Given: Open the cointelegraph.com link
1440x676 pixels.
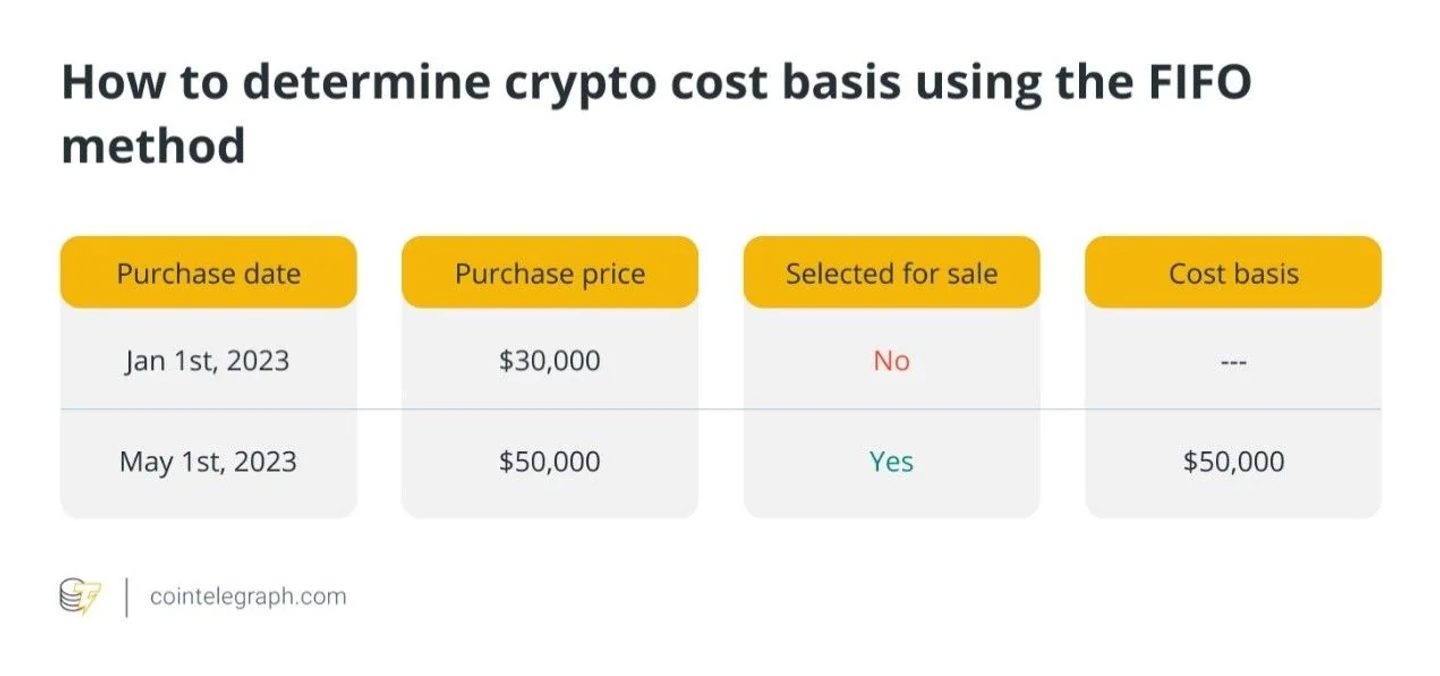Looking at the screenshot, I should pos(248,597).
